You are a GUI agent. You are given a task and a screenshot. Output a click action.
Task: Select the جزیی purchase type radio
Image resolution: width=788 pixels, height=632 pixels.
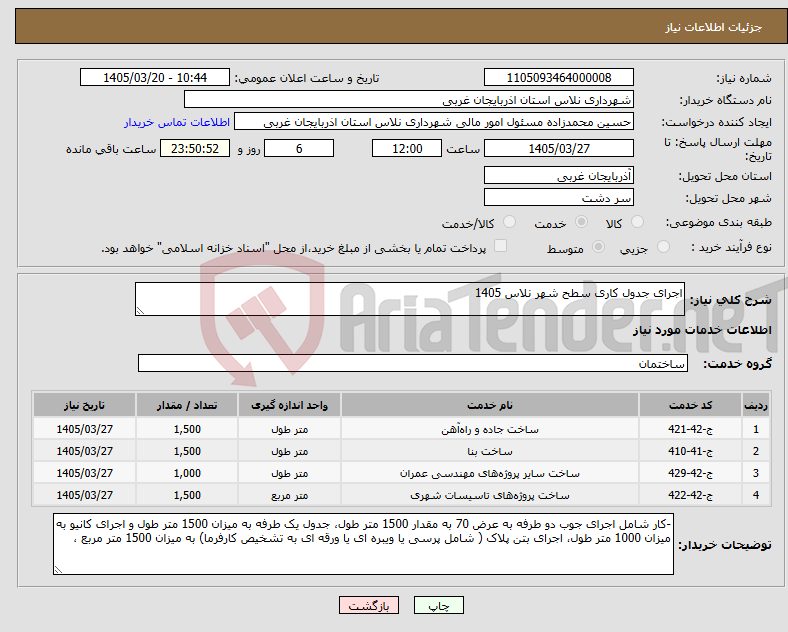click(663, 247)
